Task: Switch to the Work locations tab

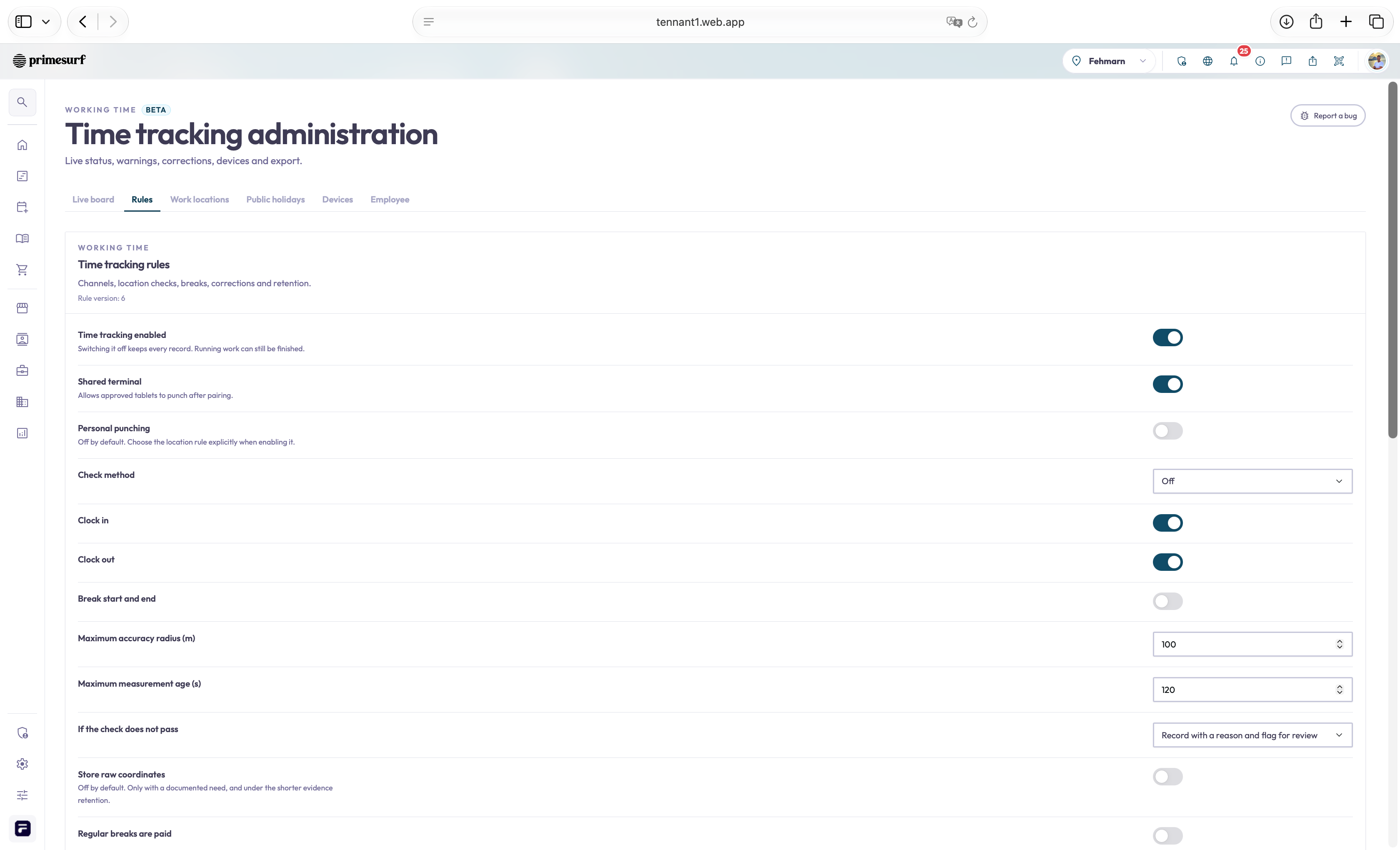Action: 200,200
